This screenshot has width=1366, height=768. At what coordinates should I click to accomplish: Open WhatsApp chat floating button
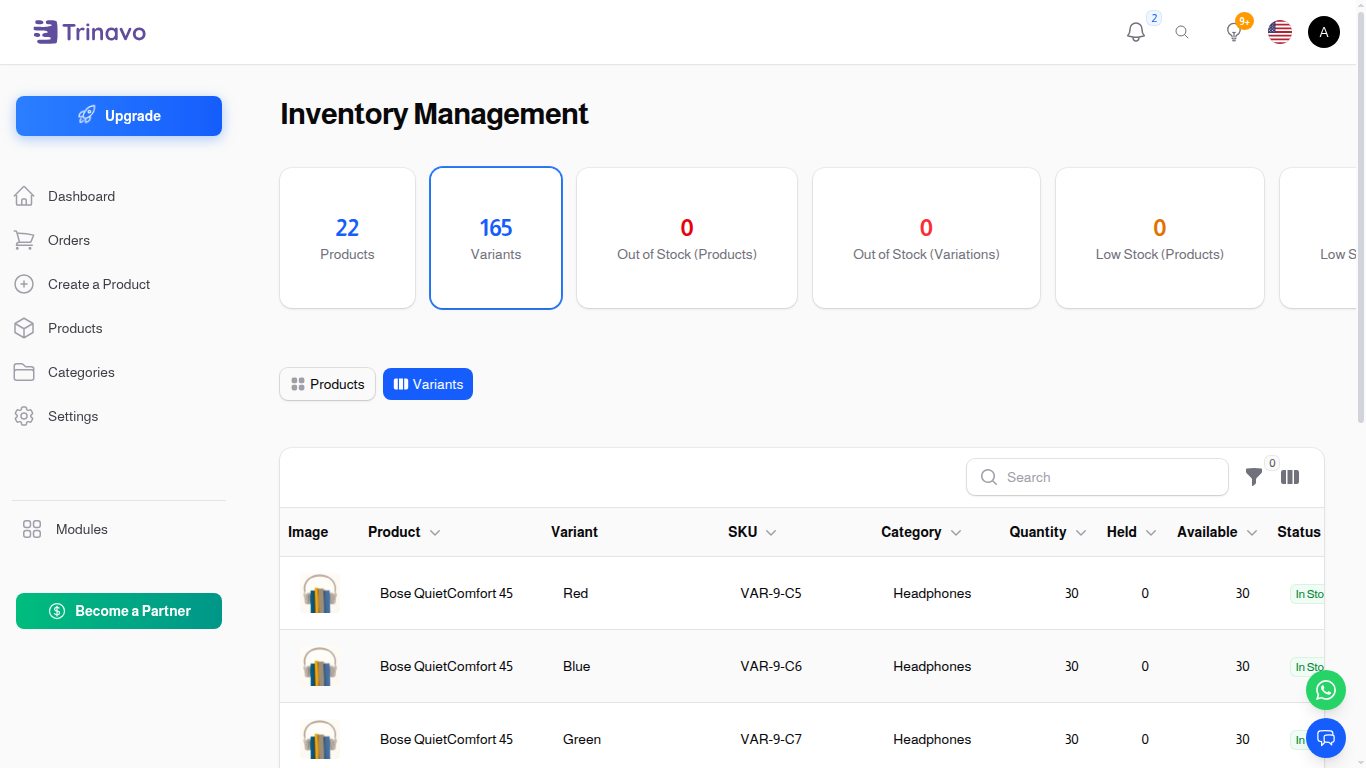tap(1326, 690)
